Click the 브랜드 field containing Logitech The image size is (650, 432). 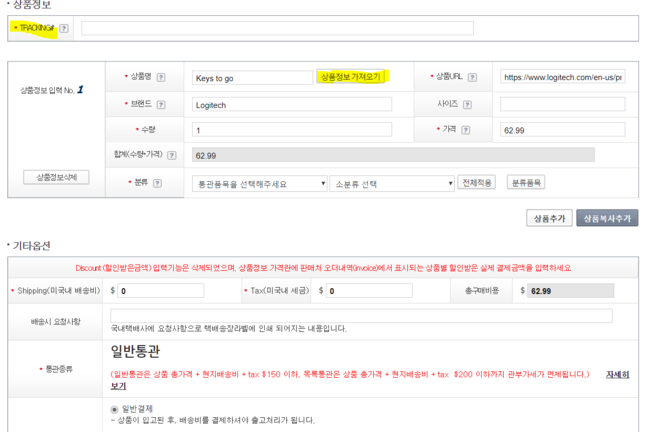[292, 104]
